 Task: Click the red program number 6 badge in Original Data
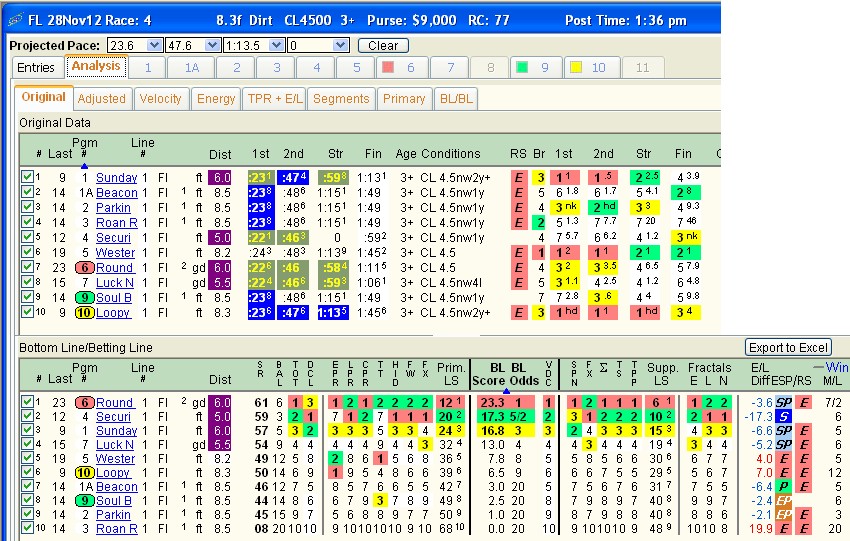point(85,268)
